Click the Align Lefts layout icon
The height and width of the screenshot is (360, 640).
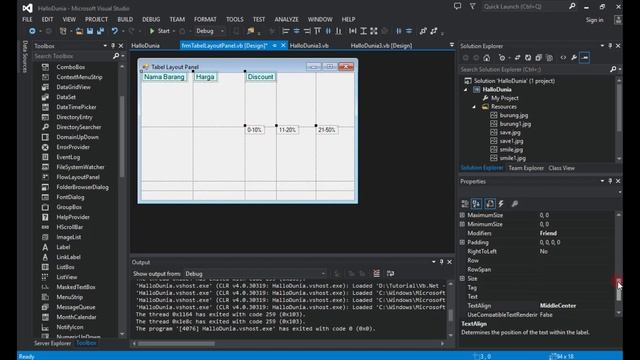286,31
